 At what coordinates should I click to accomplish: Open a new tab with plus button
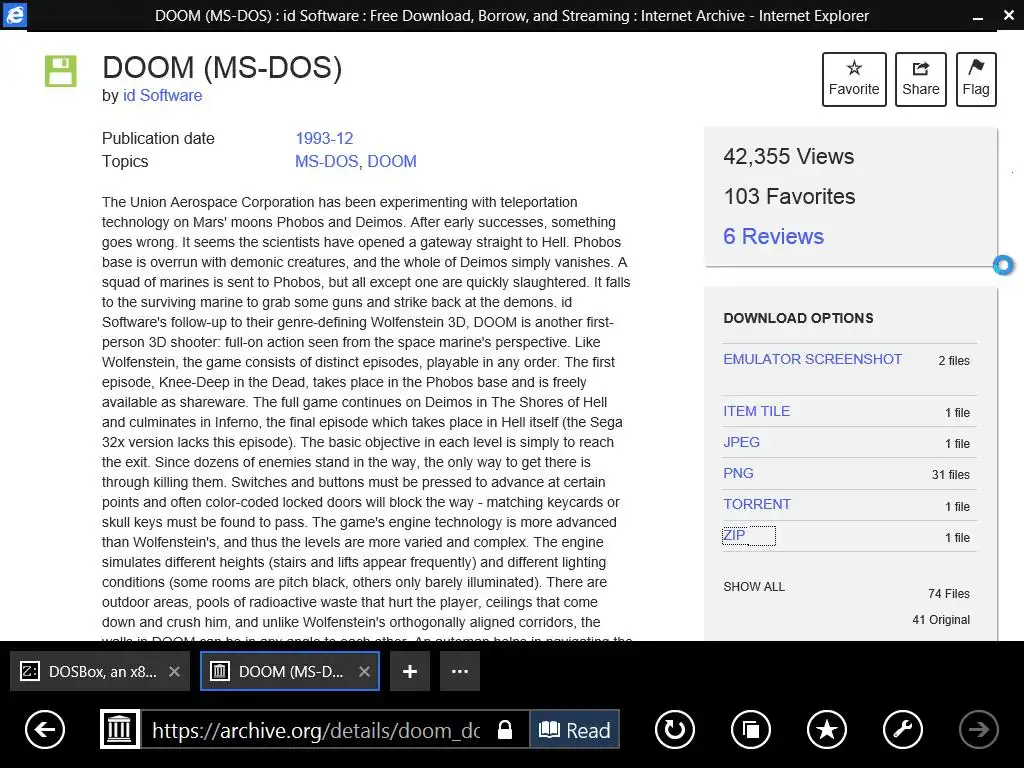(409, 671)
